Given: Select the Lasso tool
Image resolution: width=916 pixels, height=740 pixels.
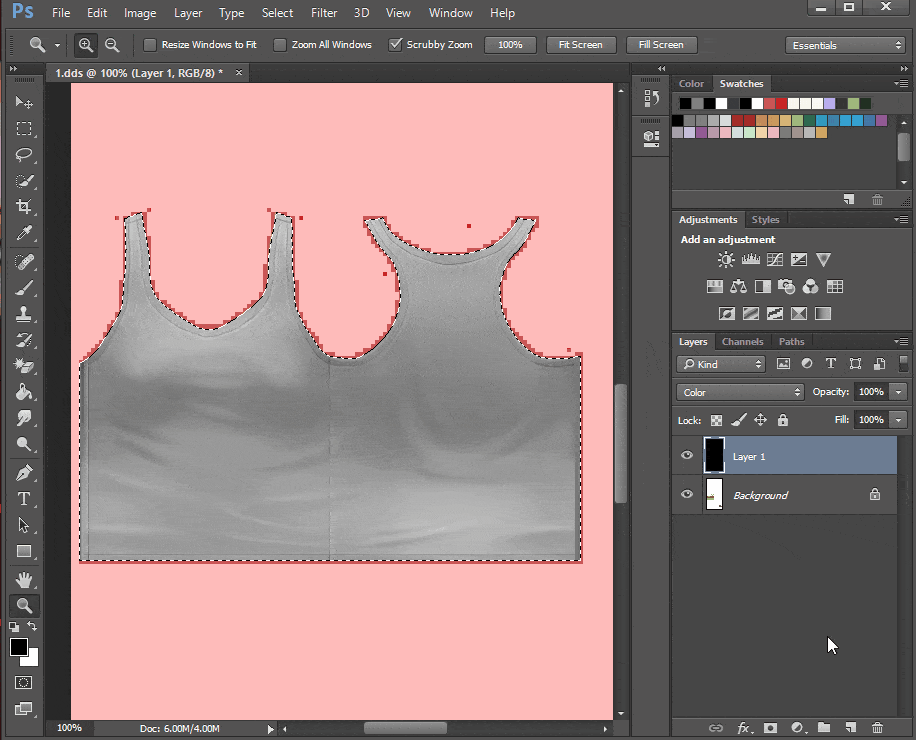Looking at the screenshot, I should pos(24,155).
